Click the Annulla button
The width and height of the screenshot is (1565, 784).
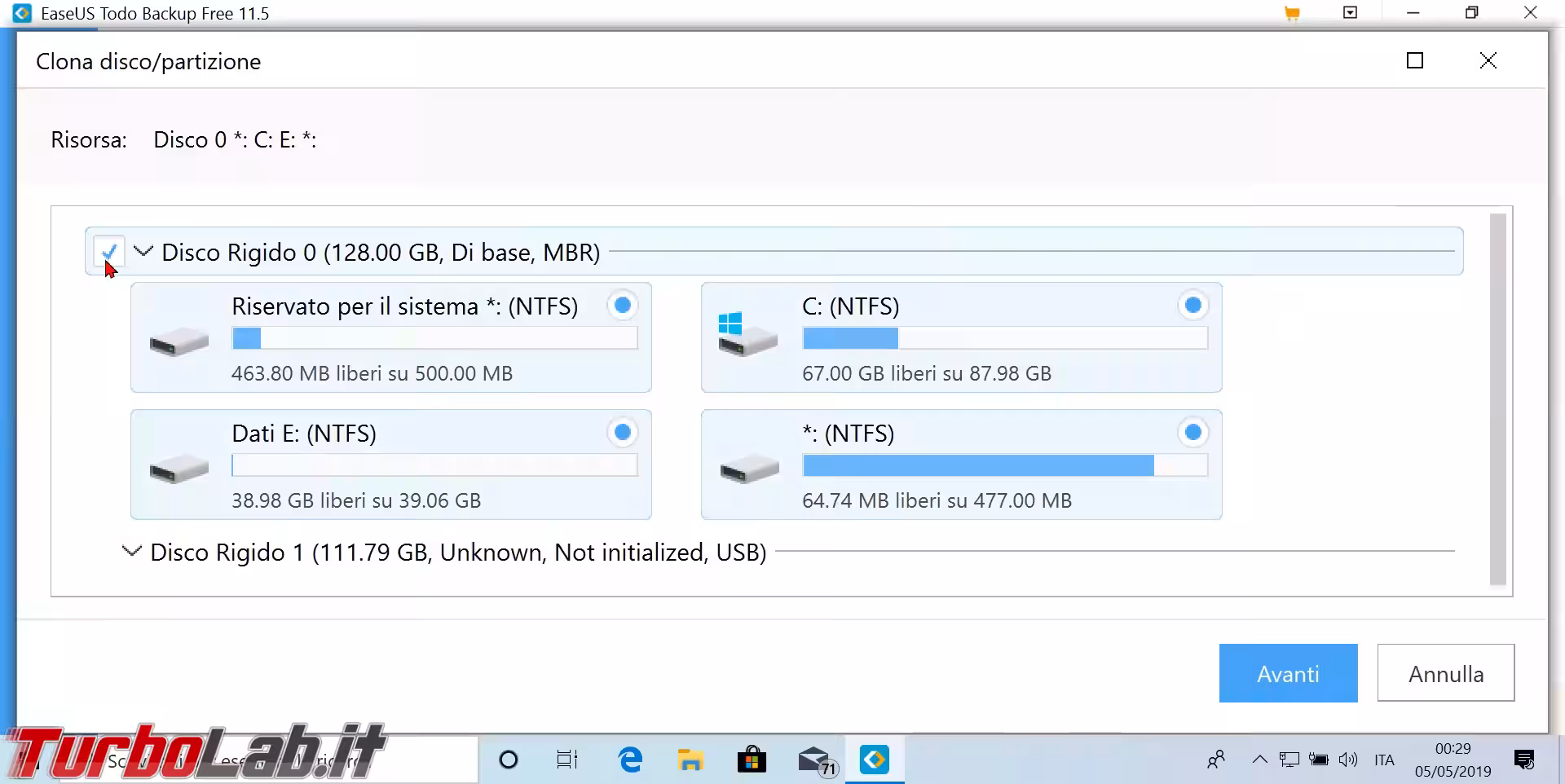1445,673
